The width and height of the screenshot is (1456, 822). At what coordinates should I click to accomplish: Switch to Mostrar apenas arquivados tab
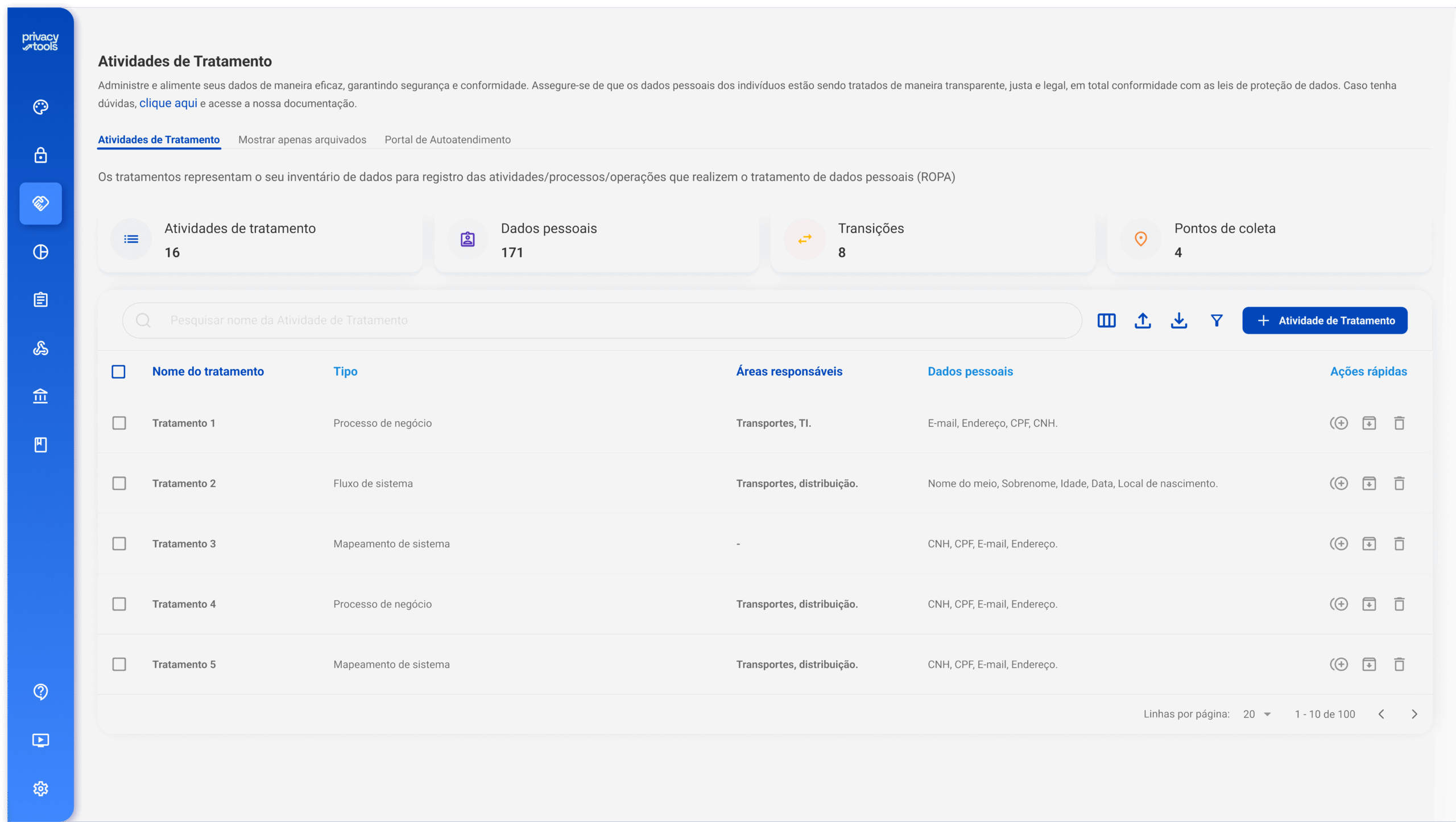tap(302, 140)
